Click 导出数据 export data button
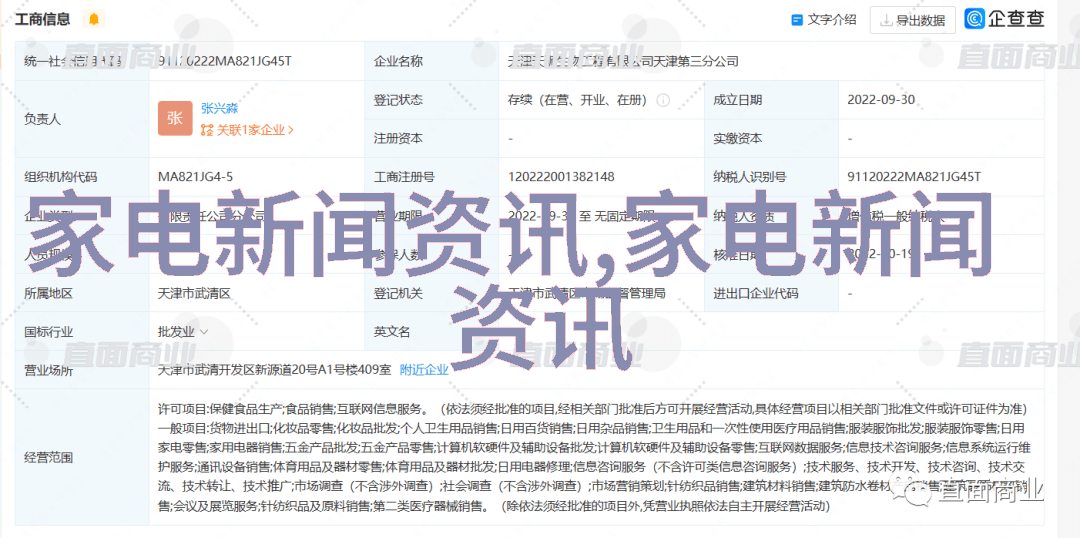Screen dimensions: 1080x538 912,20
